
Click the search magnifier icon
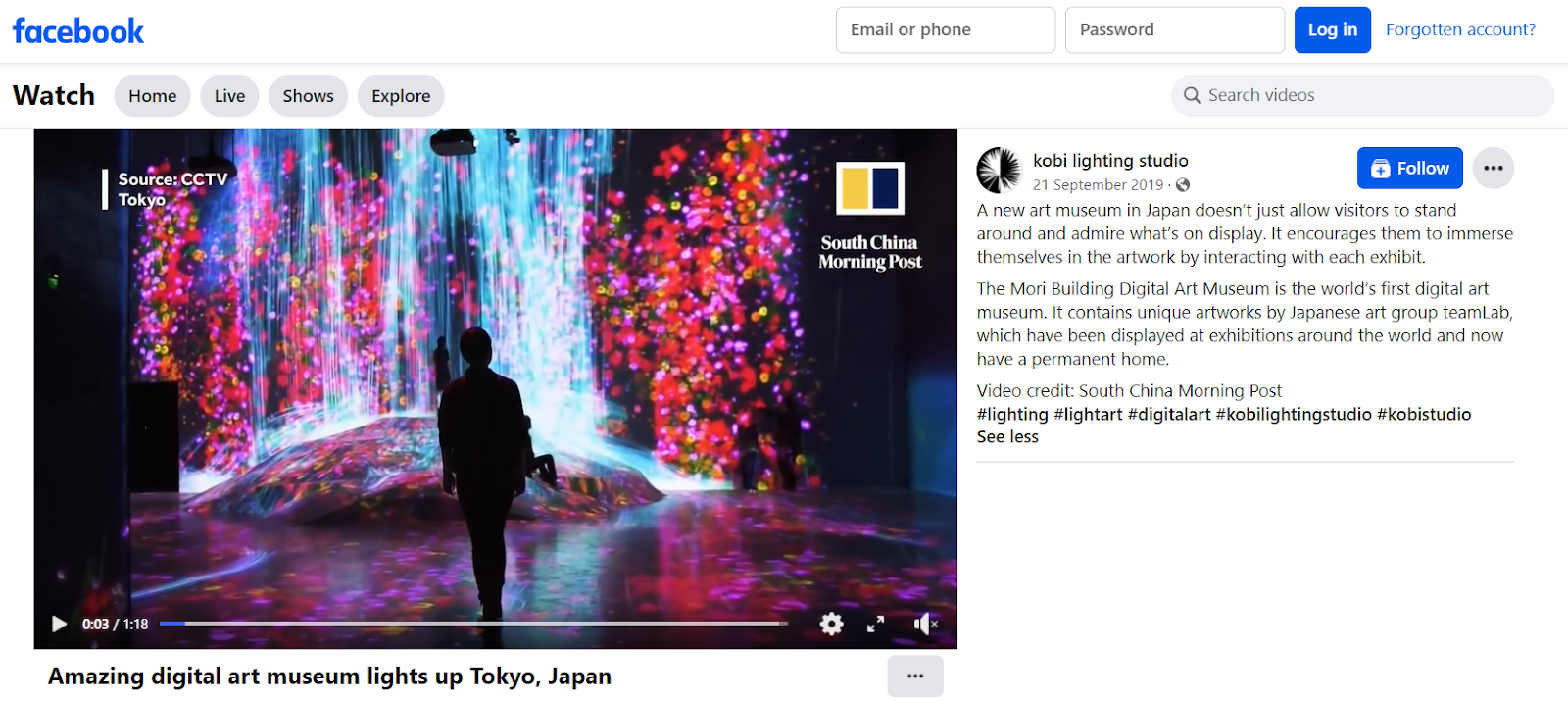click(1192, 95)
